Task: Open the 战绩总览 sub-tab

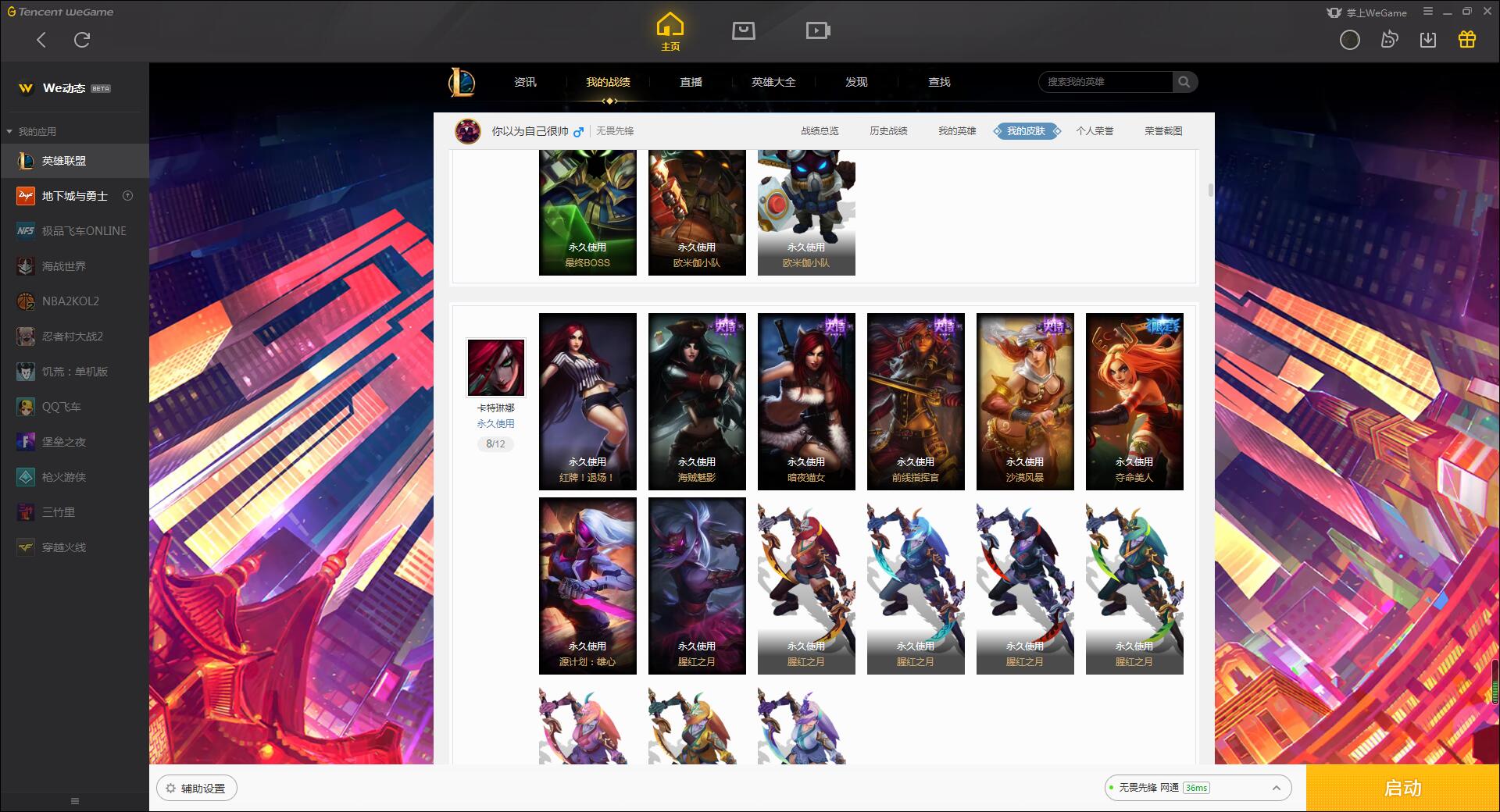Action: pos(820,131)
